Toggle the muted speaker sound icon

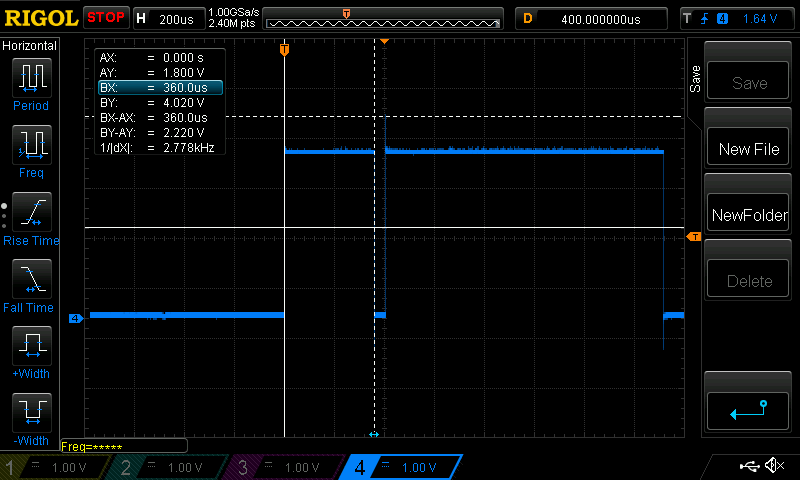(774, 466)
